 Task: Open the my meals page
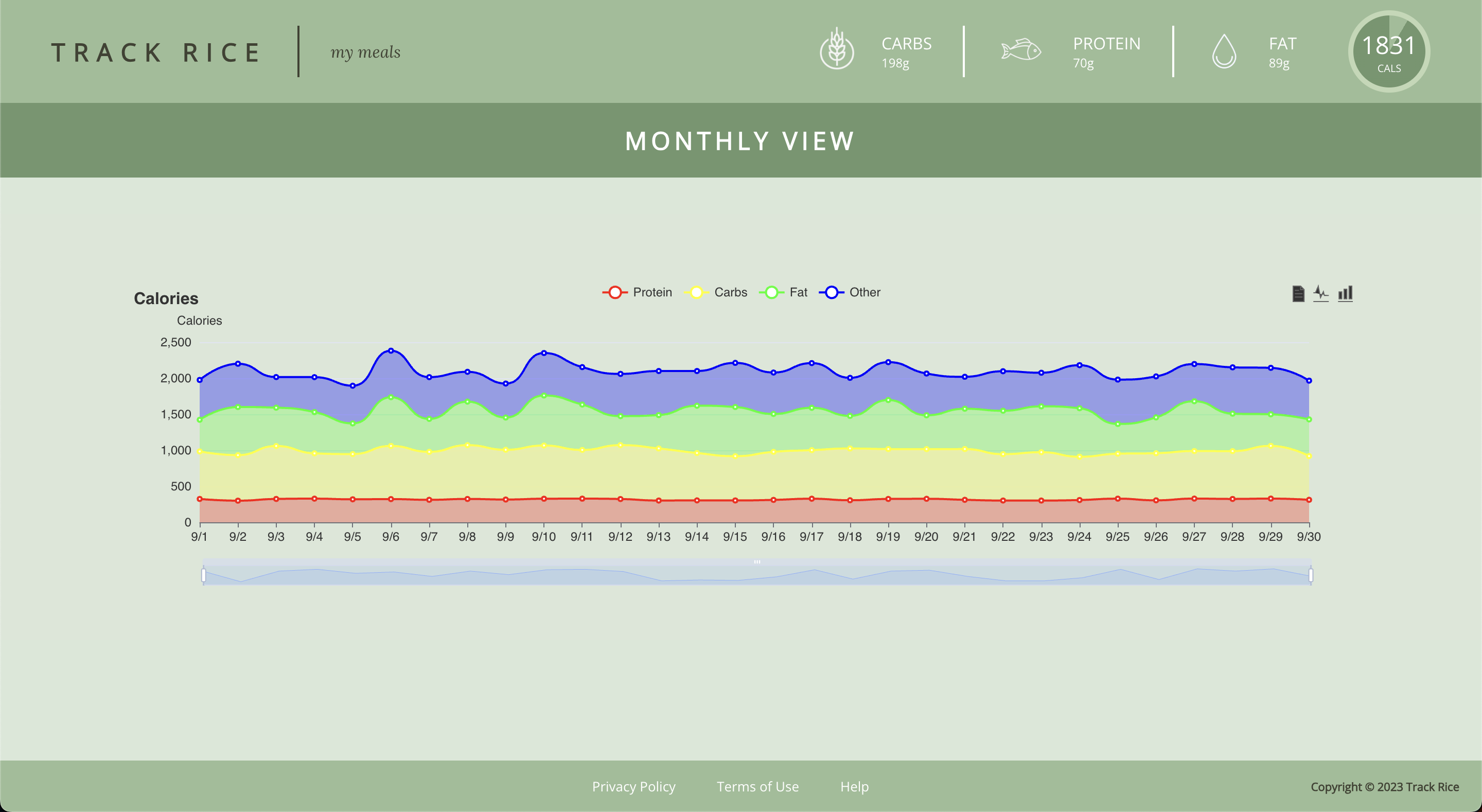pyautogui.click(x=365, y=52)
